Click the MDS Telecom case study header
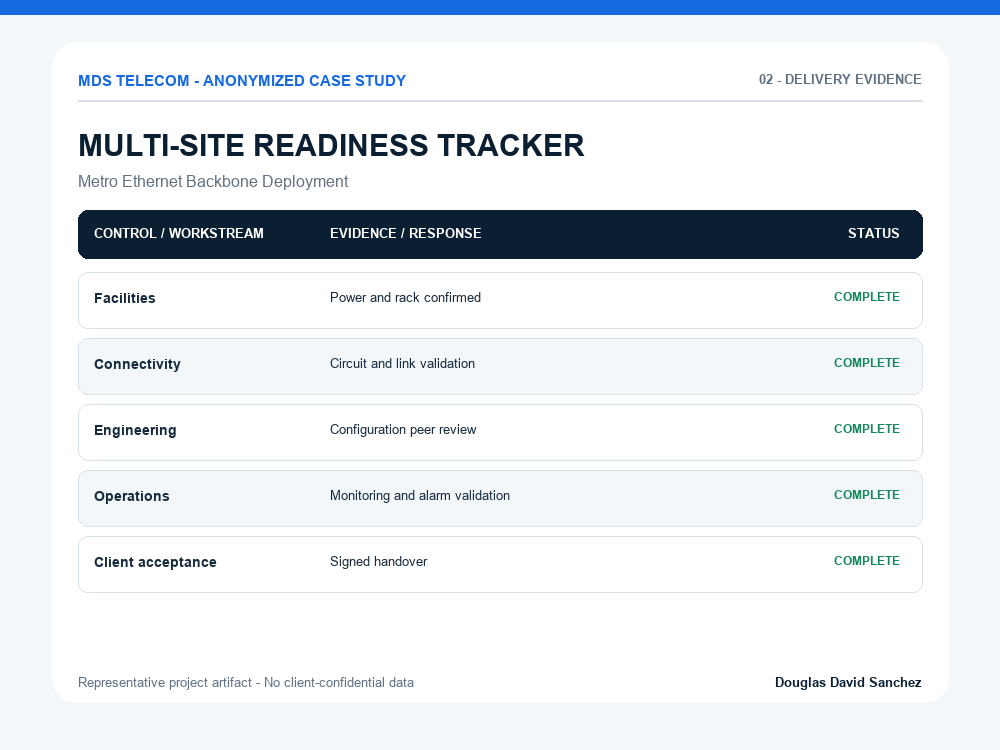 (242, 81)
